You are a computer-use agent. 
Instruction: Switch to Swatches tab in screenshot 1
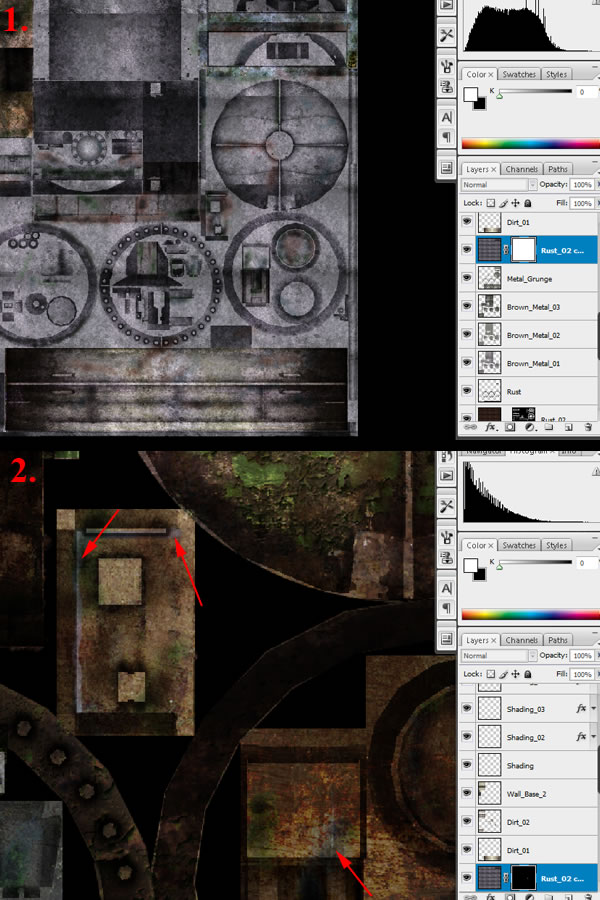pyautogui.click(x=518, y=74)
